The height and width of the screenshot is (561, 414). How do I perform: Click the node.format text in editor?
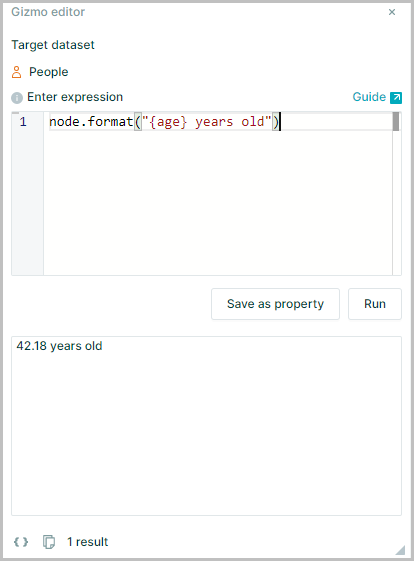tap(91, 122)
